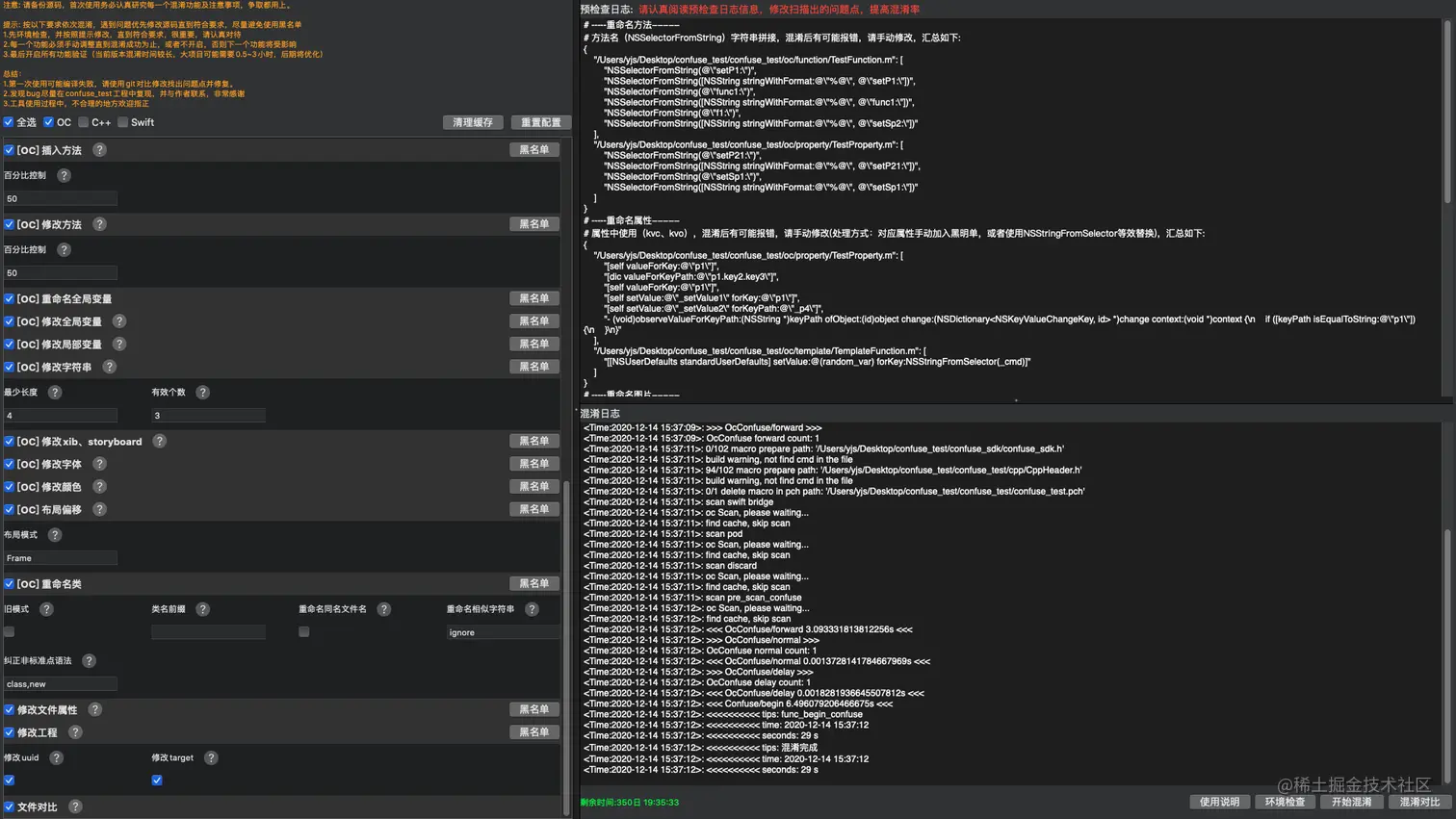Show help for [OC] 修改颜色
Viewport: 1456px width, 819px height.
coord(99,487)
